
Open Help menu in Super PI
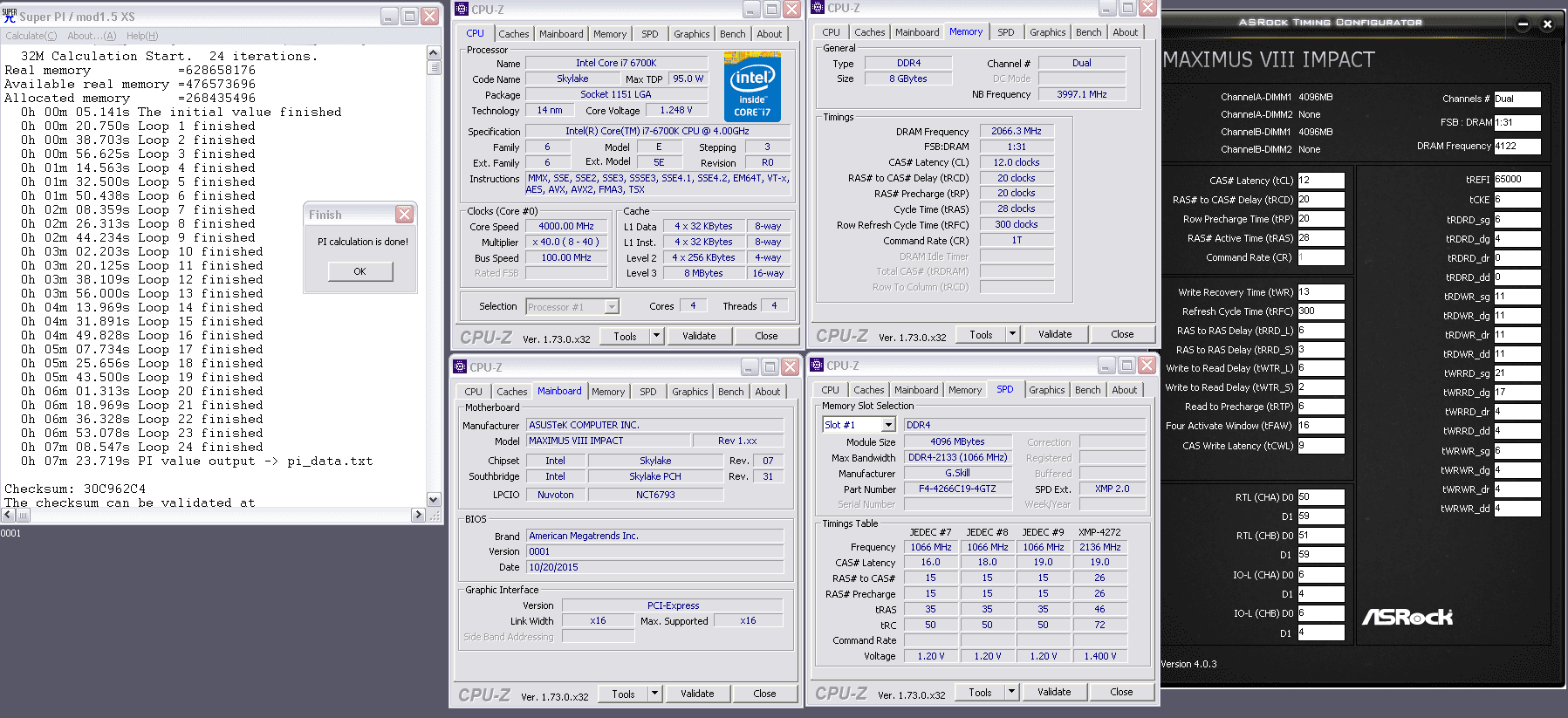coord(142,36)
